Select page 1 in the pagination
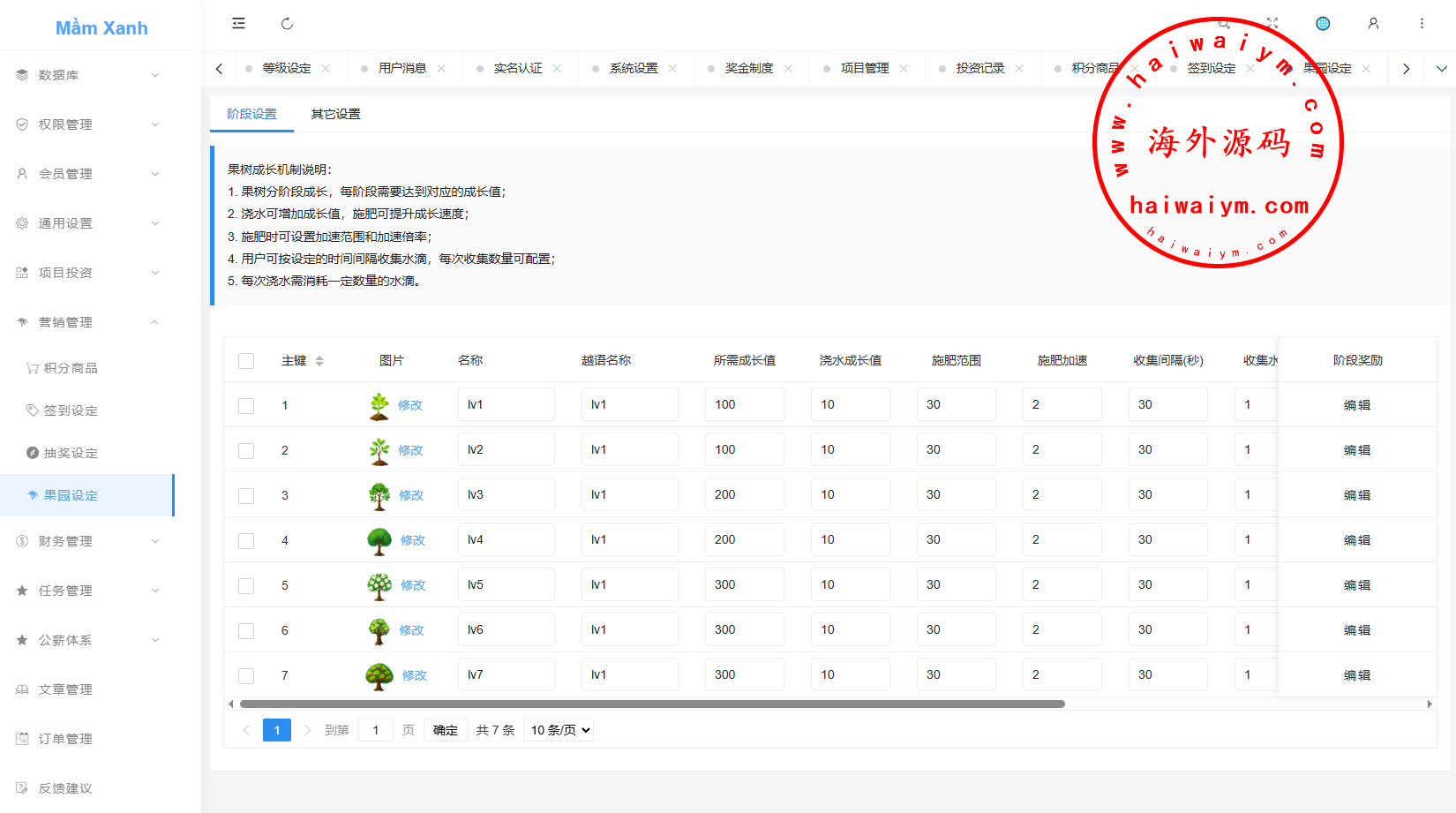Viewport: 1456px width, 813px height. [x=277, y=730]
